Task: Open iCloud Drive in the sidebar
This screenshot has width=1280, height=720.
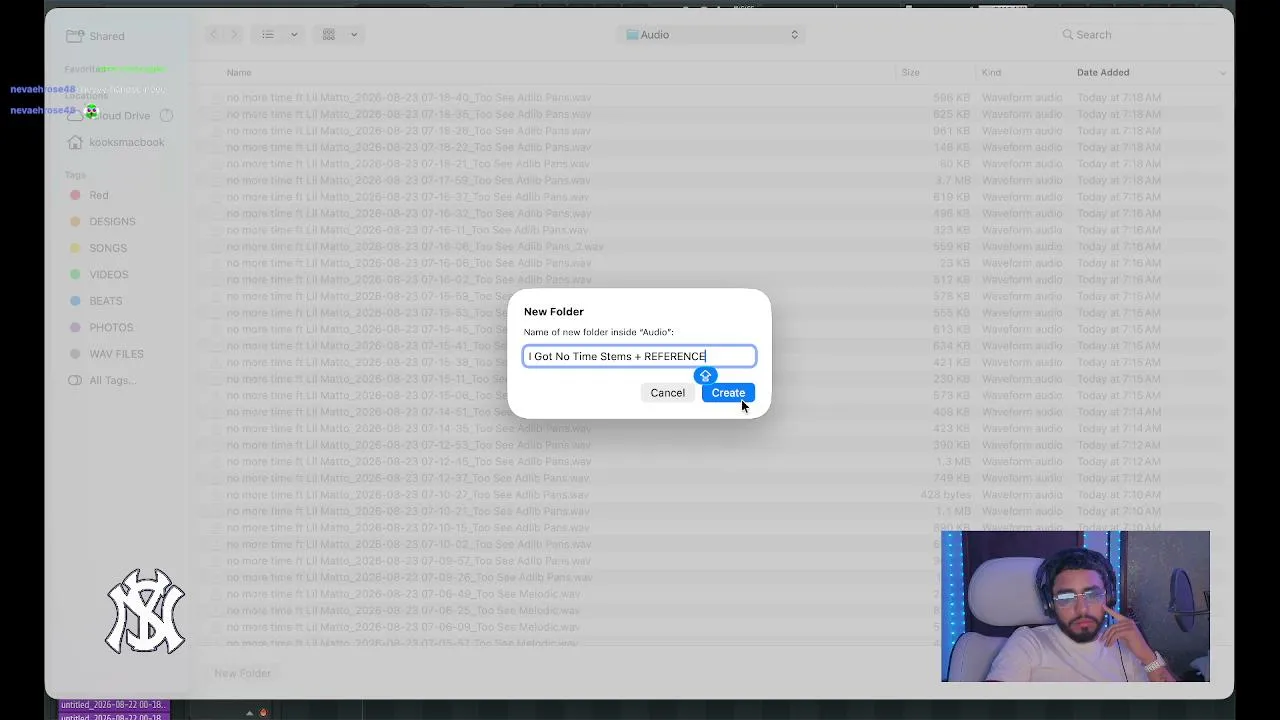Action: [x=109, y=116]
